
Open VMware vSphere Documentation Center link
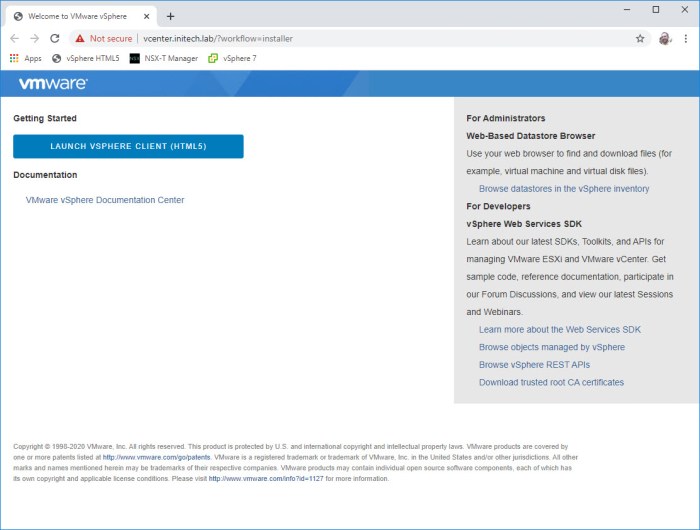tap(105, 200)
